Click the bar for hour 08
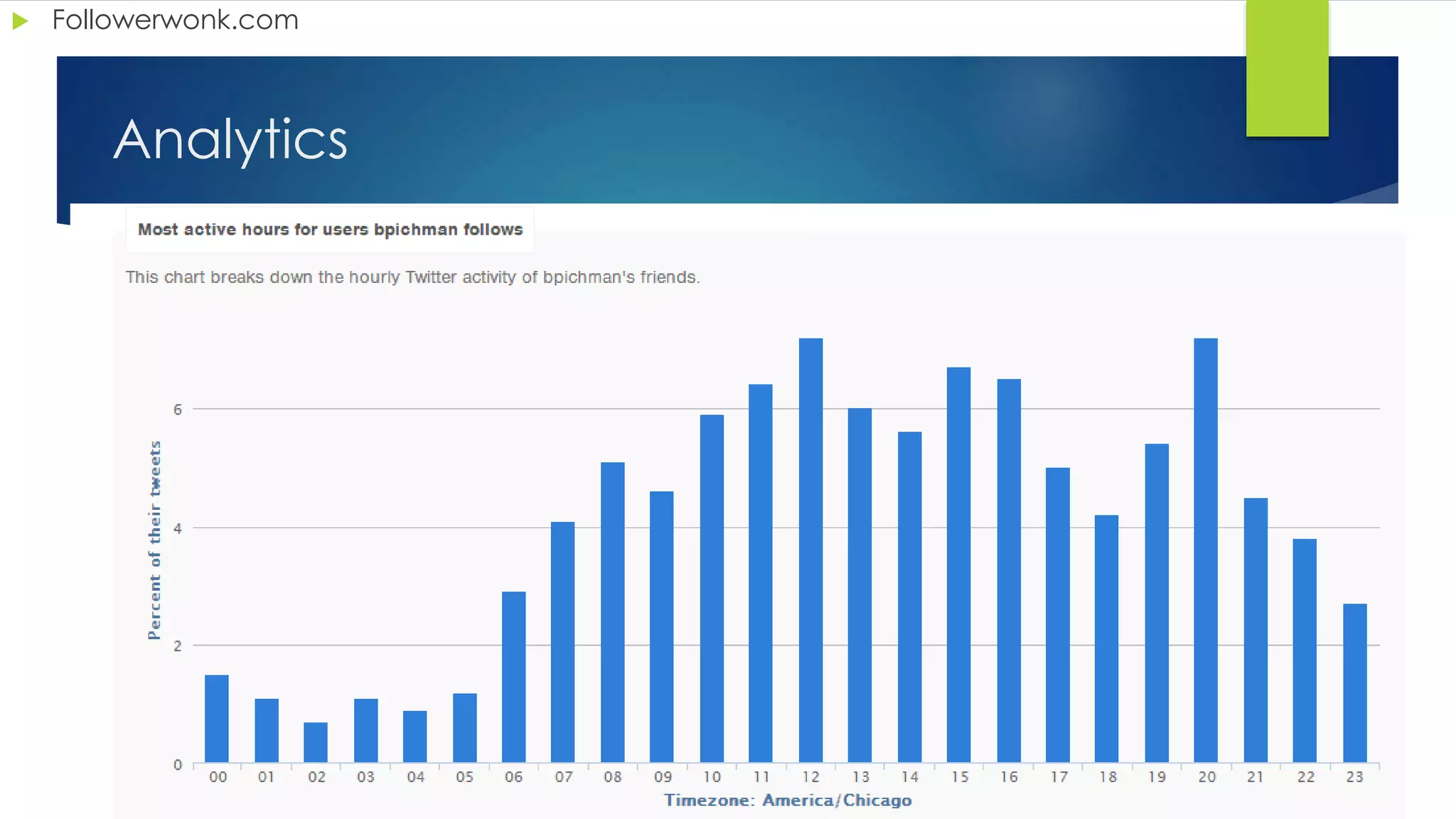 pos(612,611)
